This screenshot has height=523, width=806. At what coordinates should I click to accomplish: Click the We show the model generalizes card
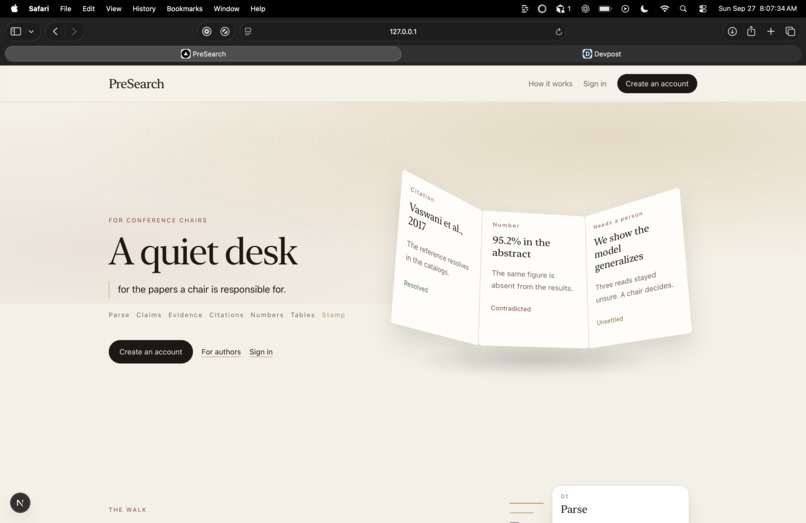coord(637,268)
